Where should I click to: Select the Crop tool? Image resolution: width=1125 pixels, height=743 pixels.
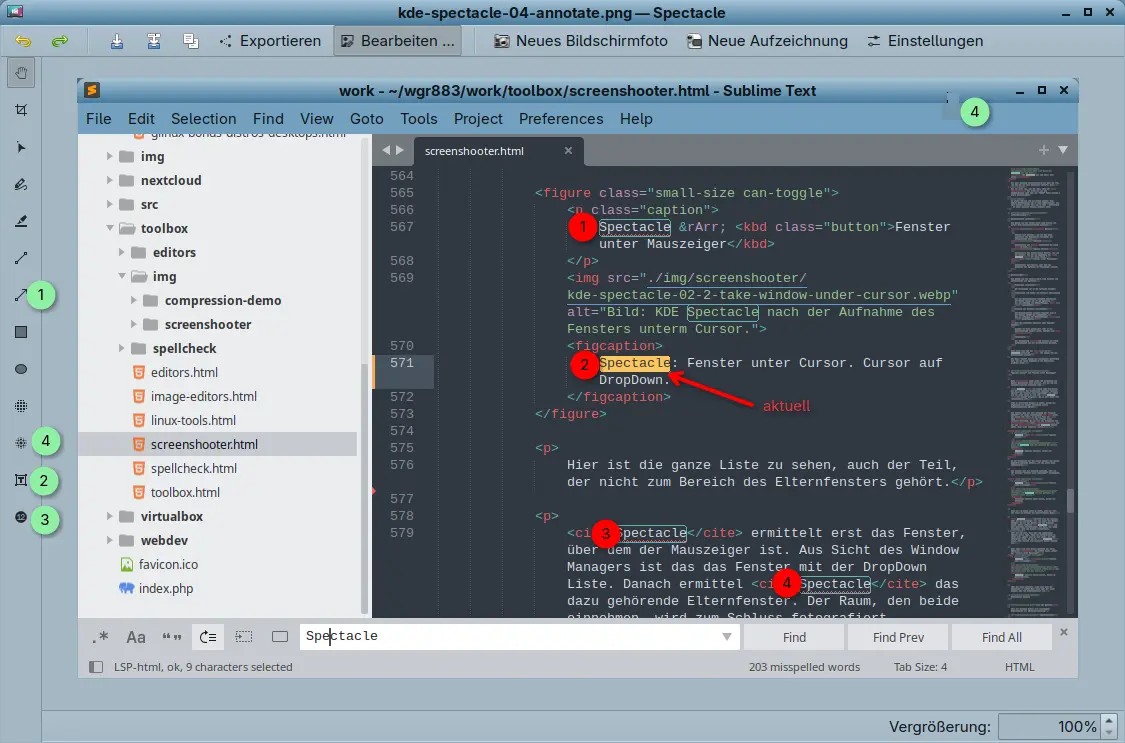(21, 110)
